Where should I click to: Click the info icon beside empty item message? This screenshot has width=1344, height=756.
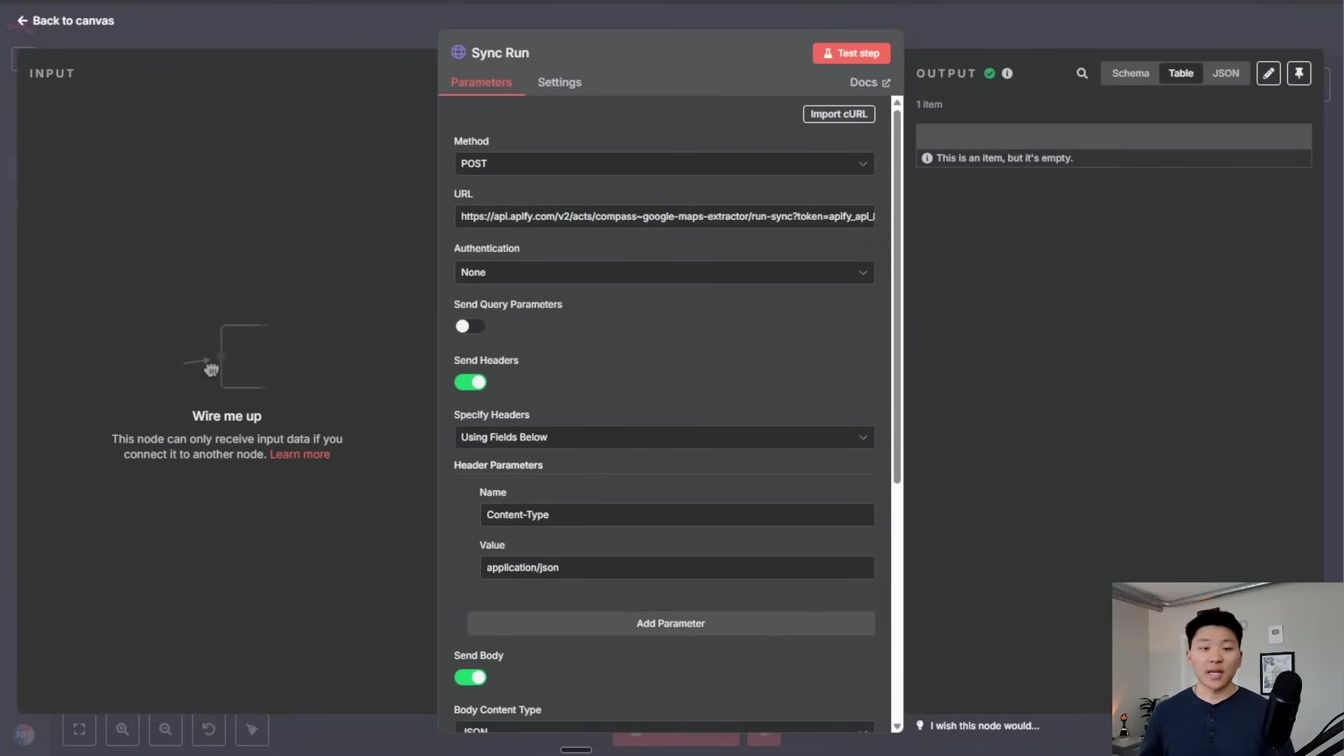pyautogui.click(x=927, y=158)
